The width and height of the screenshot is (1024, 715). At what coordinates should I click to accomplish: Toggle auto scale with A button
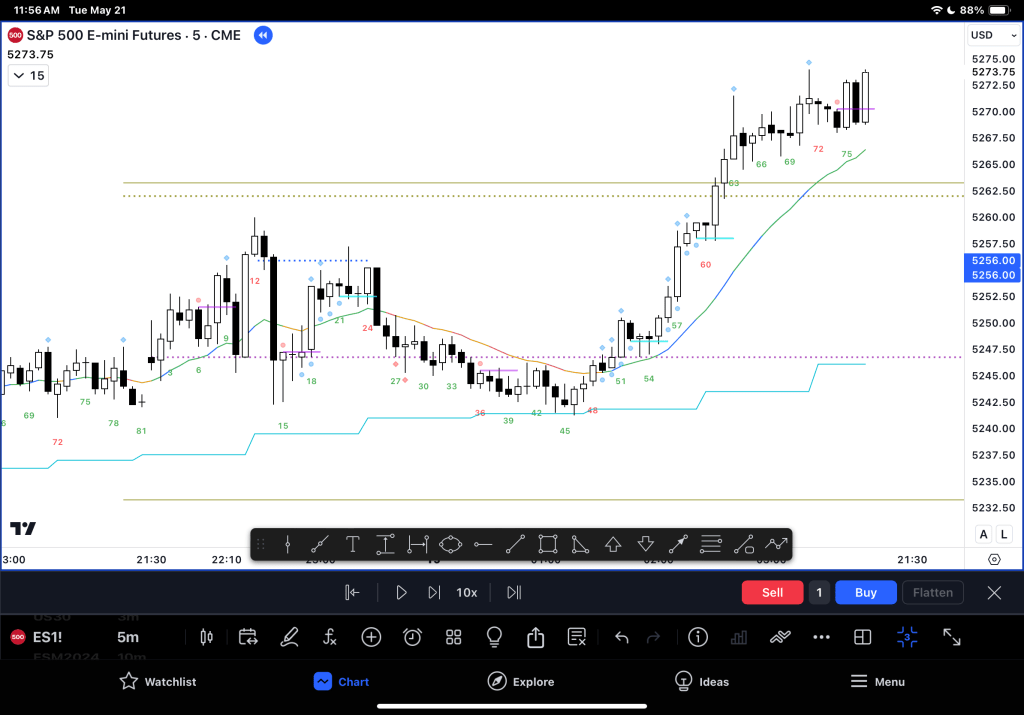pos(984,535)
